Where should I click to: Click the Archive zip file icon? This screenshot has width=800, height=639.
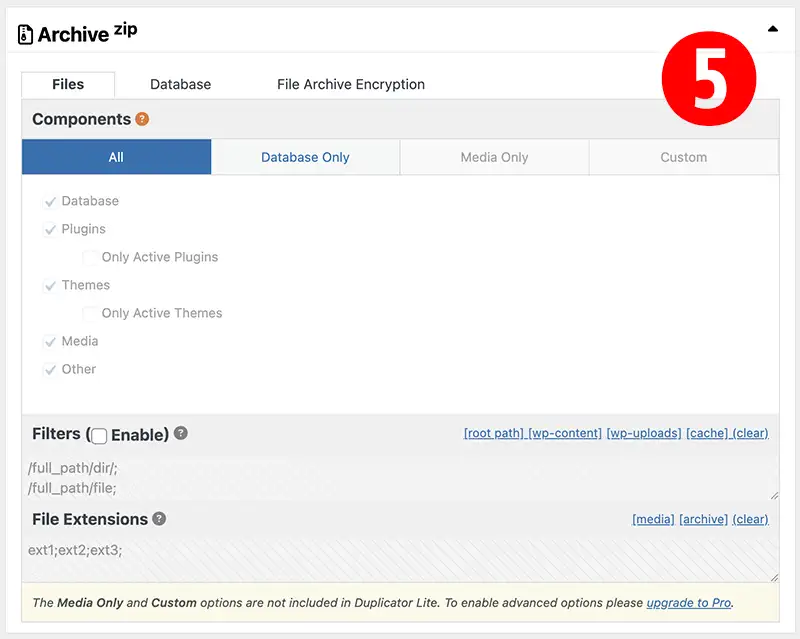(25, 34)
